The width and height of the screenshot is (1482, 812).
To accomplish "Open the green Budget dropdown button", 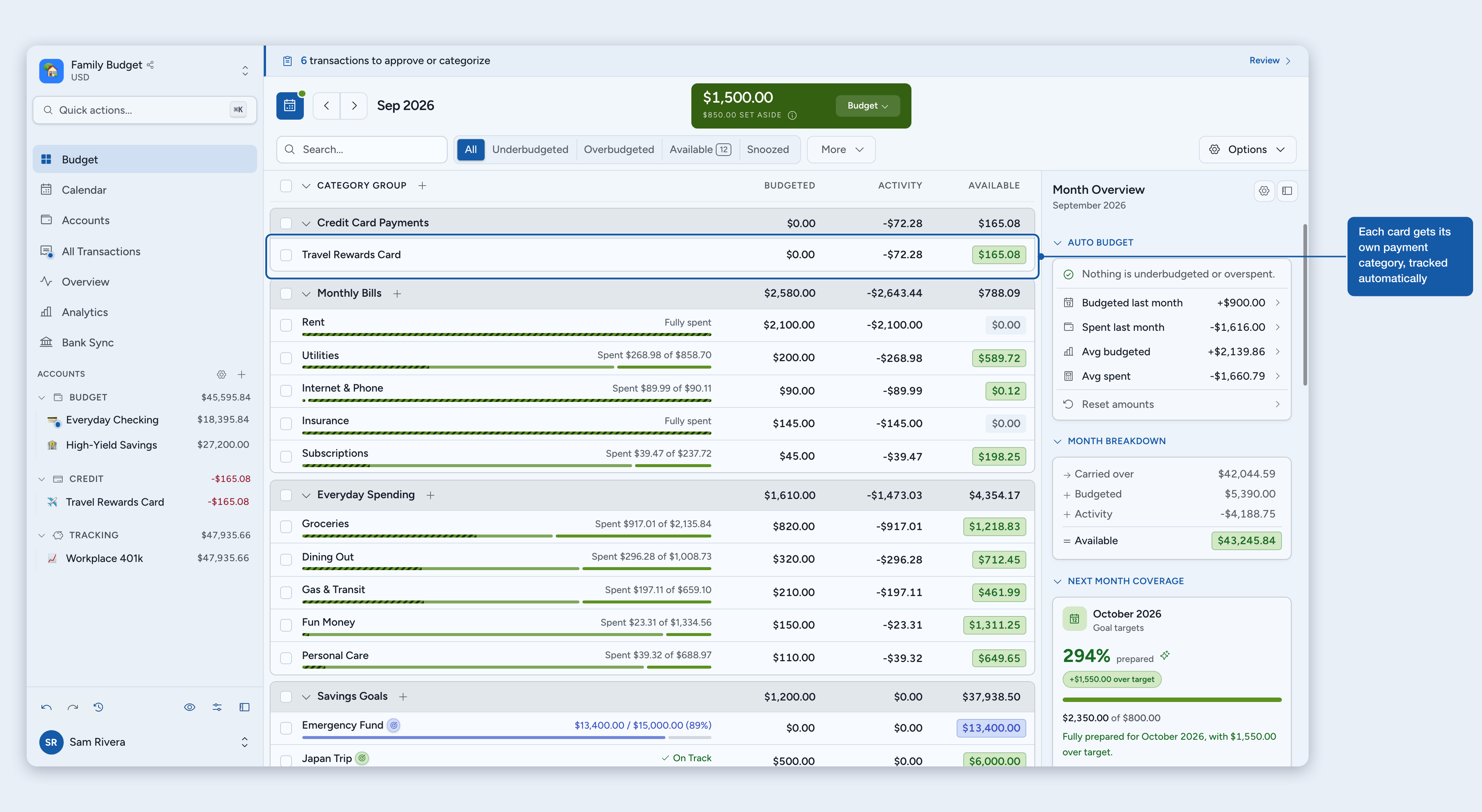I will (x=868, y=106).
